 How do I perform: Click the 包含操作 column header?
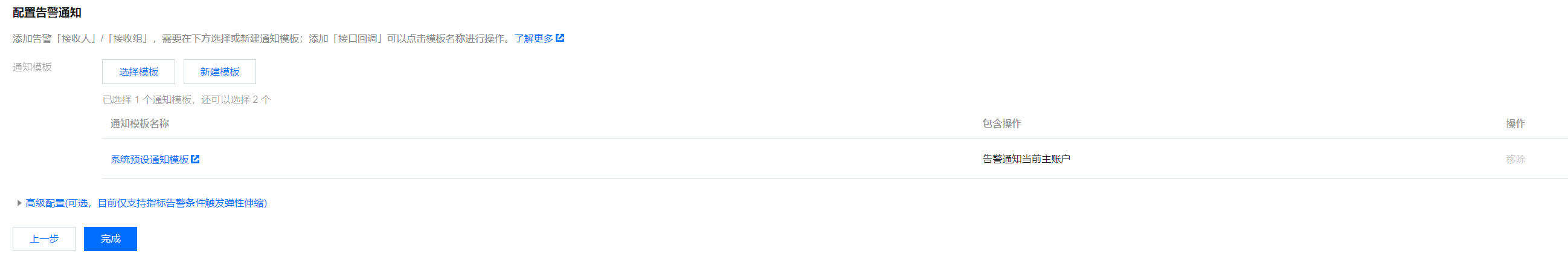pos(1001,123)
